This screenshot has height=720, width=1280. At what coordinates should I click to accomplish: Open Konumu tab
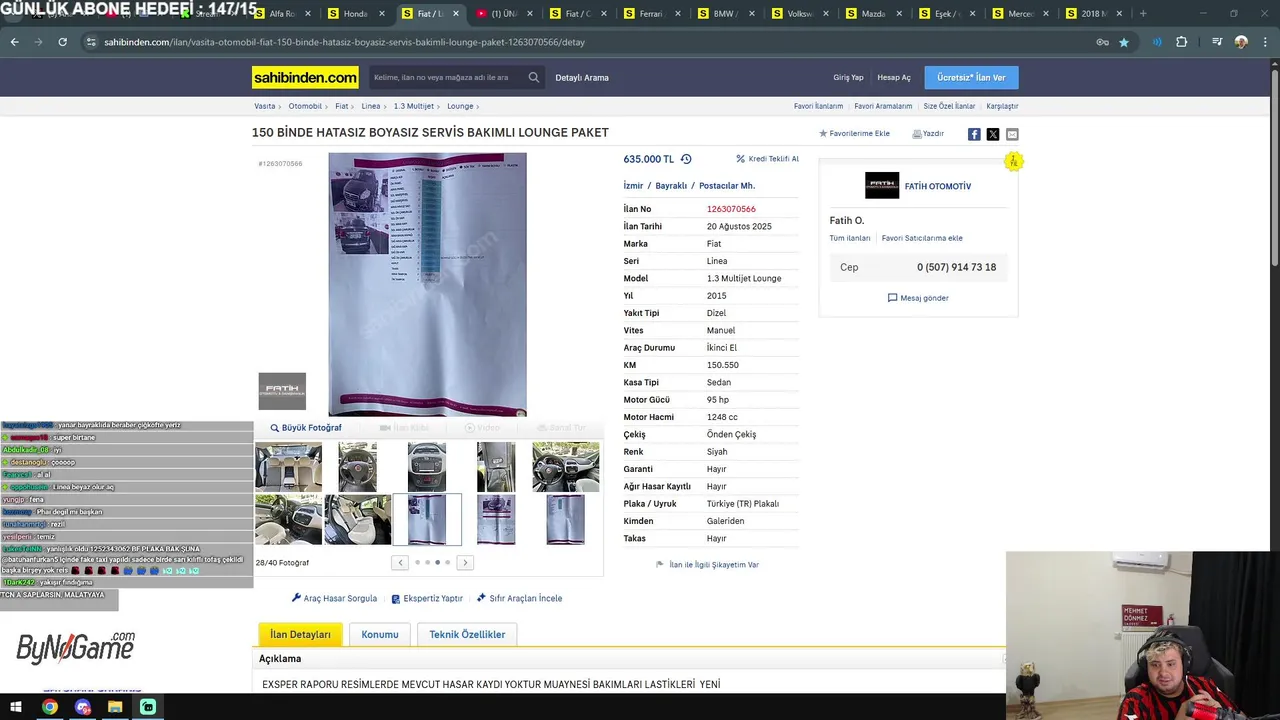[380, 635]
